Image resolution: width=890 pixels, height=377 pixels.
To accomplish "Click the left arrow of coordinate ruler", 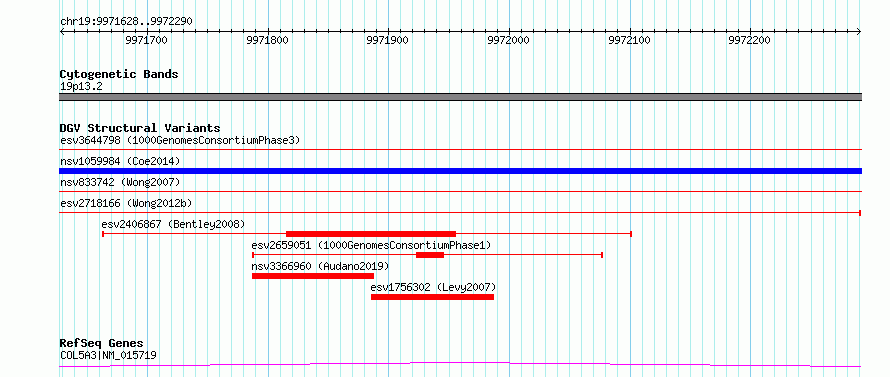I will [62, 32].
